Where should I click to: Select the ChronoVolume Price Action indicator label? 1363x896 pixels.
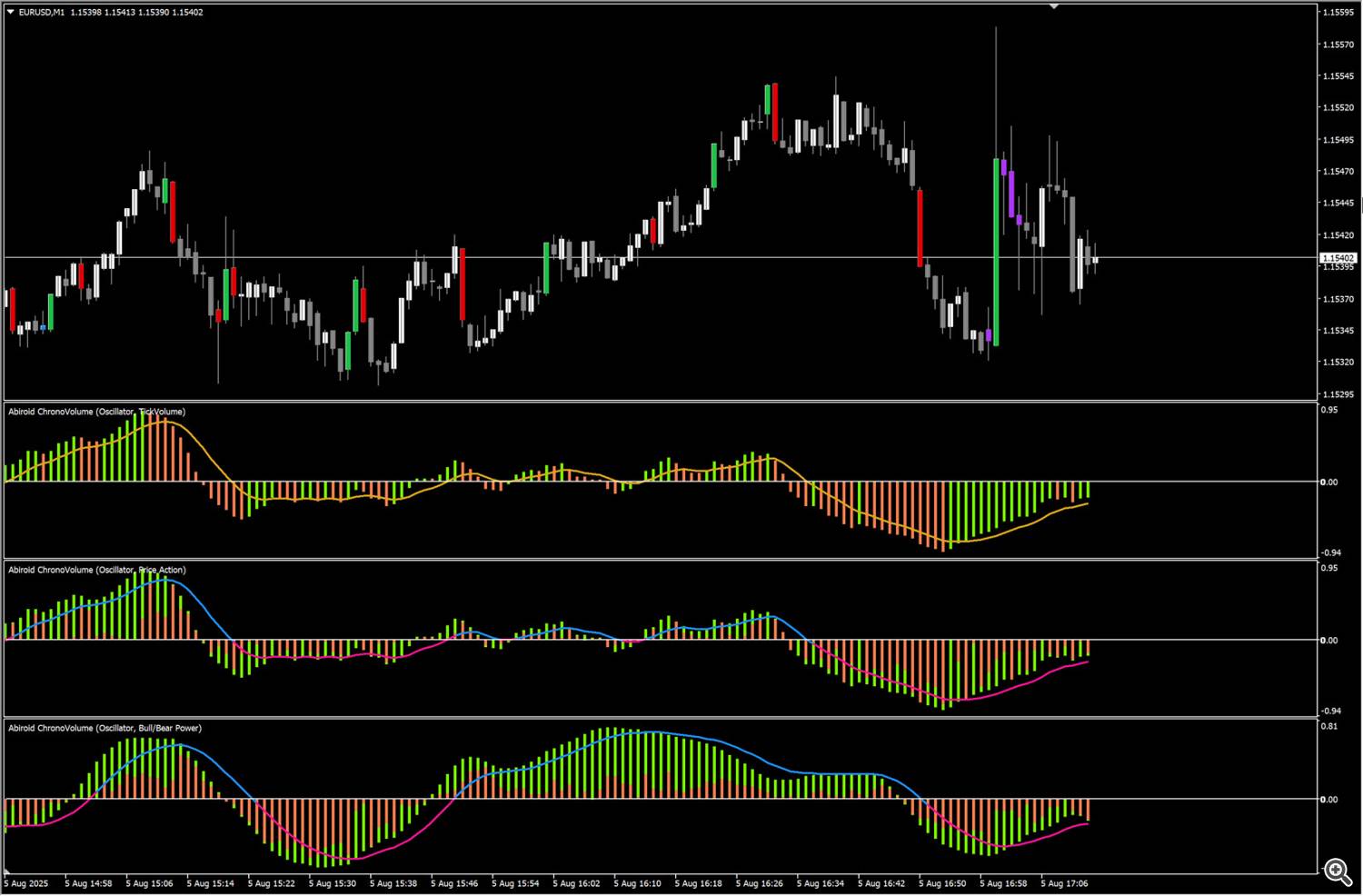point(97,570)
